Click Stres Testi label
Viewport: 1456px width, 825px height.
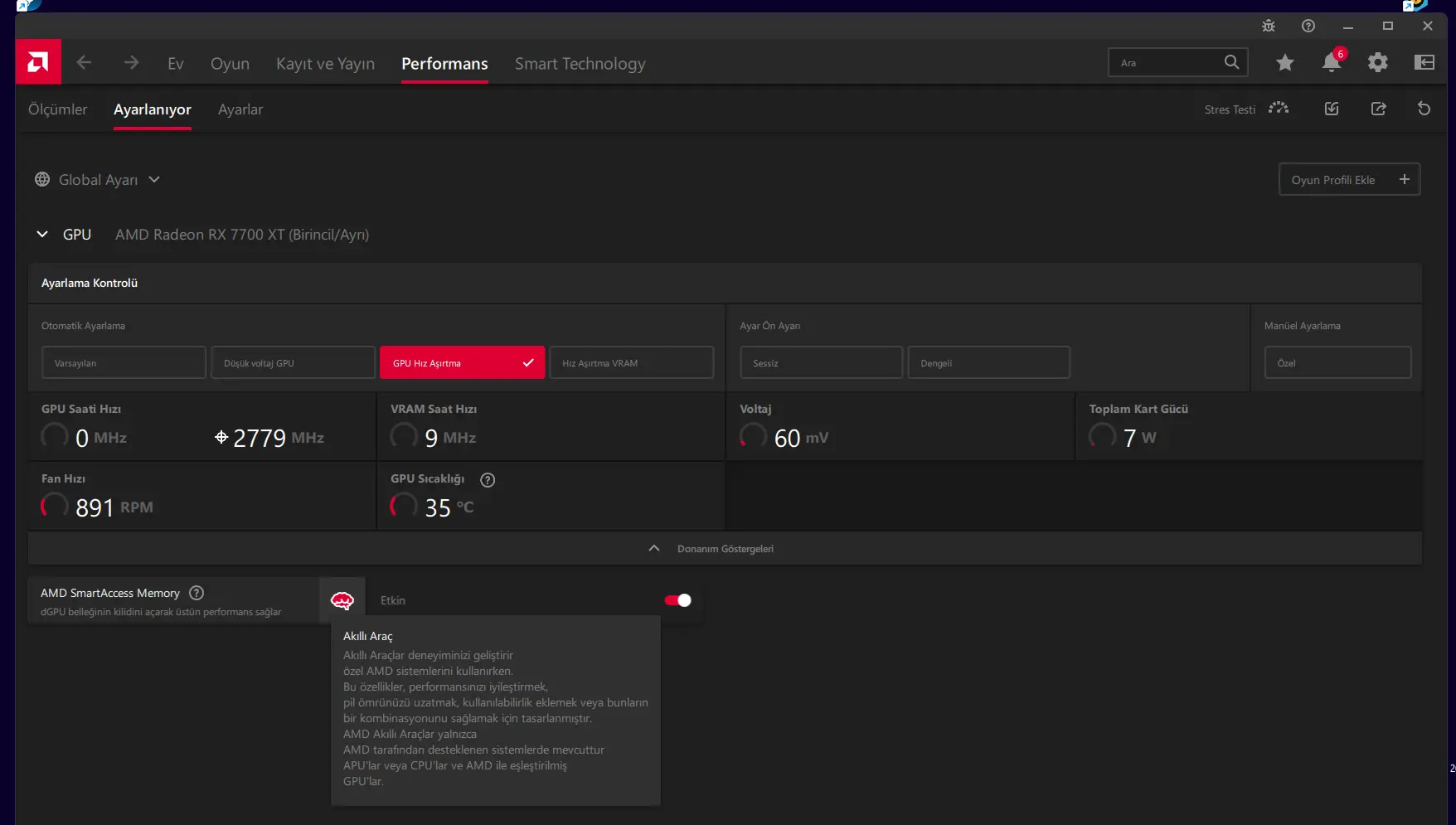1230,109
